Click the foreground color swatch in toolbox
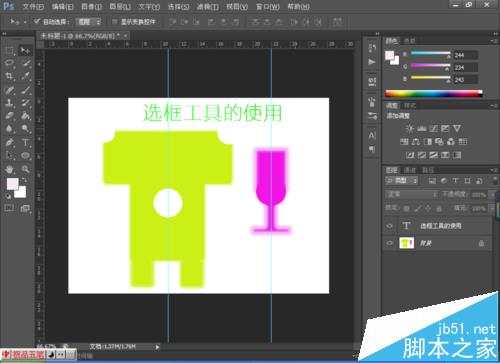This screenshot has height=363, width=500. [x=12, y=184]
